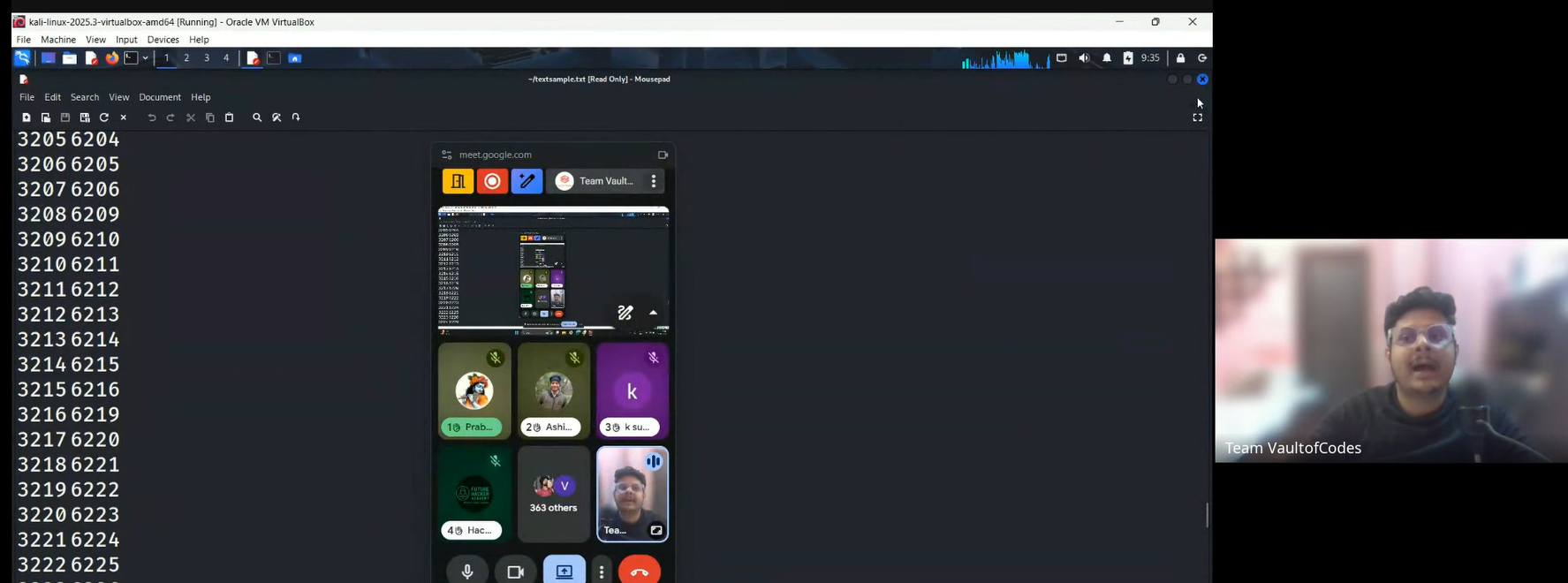Open VirtualBox Machine menu
Image resolution: width=1568 pixels, height=583 pixels.
[x=58, y=40]
